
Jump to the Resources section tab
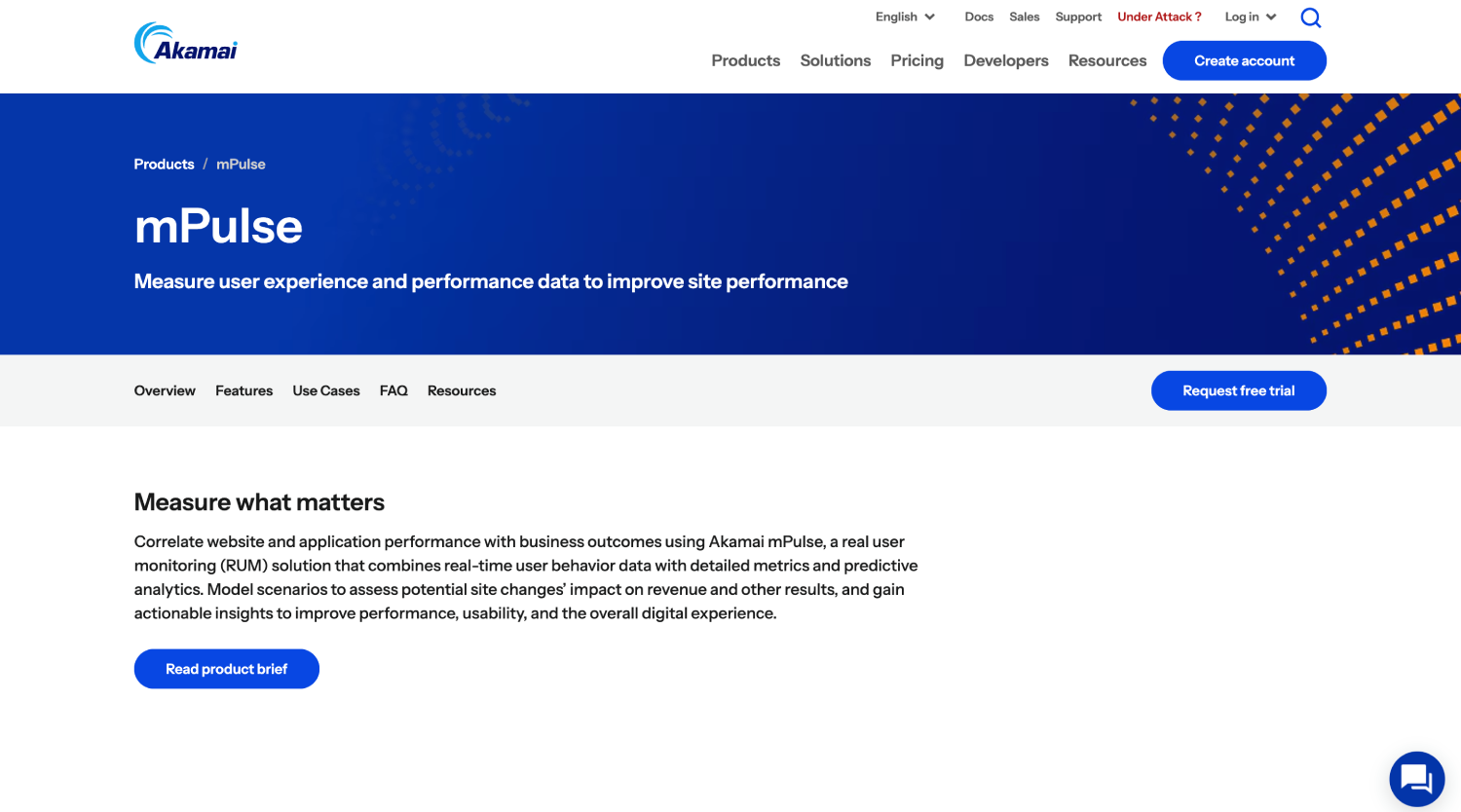tap(462, 390)
